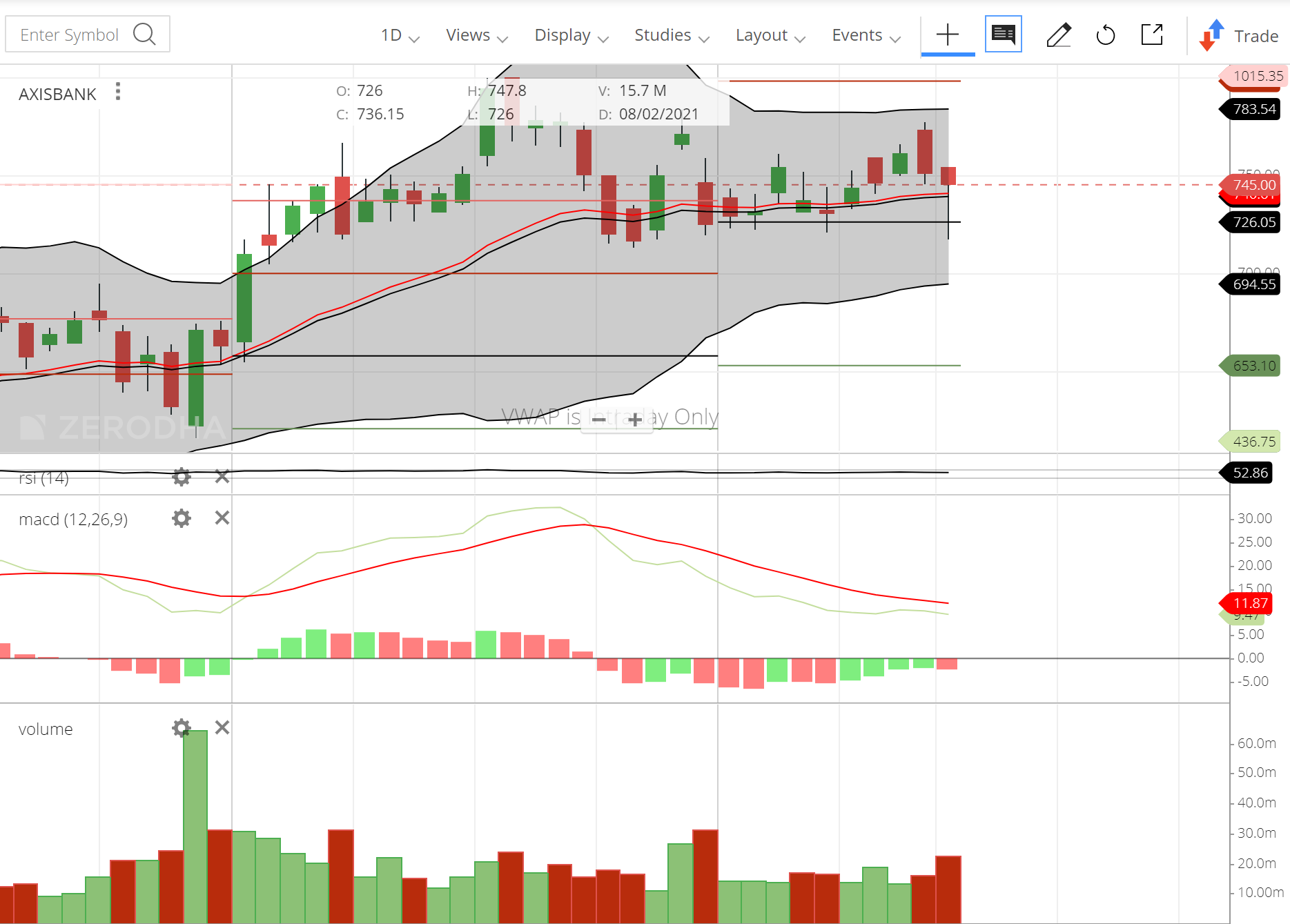Click the 30.00 MACD axis label
1290x924 pixels.
tap(1254, 518)
